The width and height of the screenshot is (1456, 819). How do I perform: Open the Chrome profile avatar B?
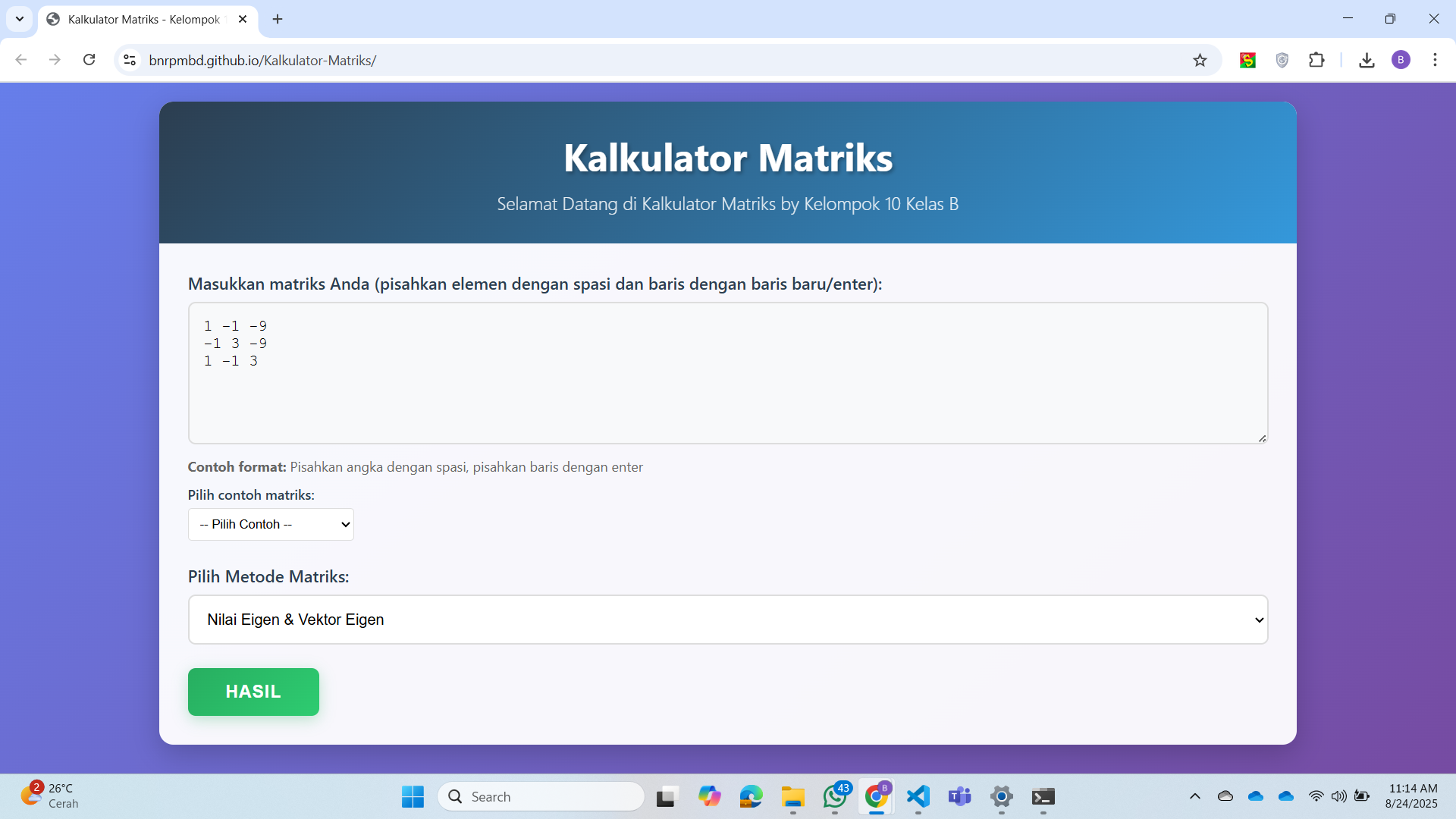click(x=1401, y=60)
